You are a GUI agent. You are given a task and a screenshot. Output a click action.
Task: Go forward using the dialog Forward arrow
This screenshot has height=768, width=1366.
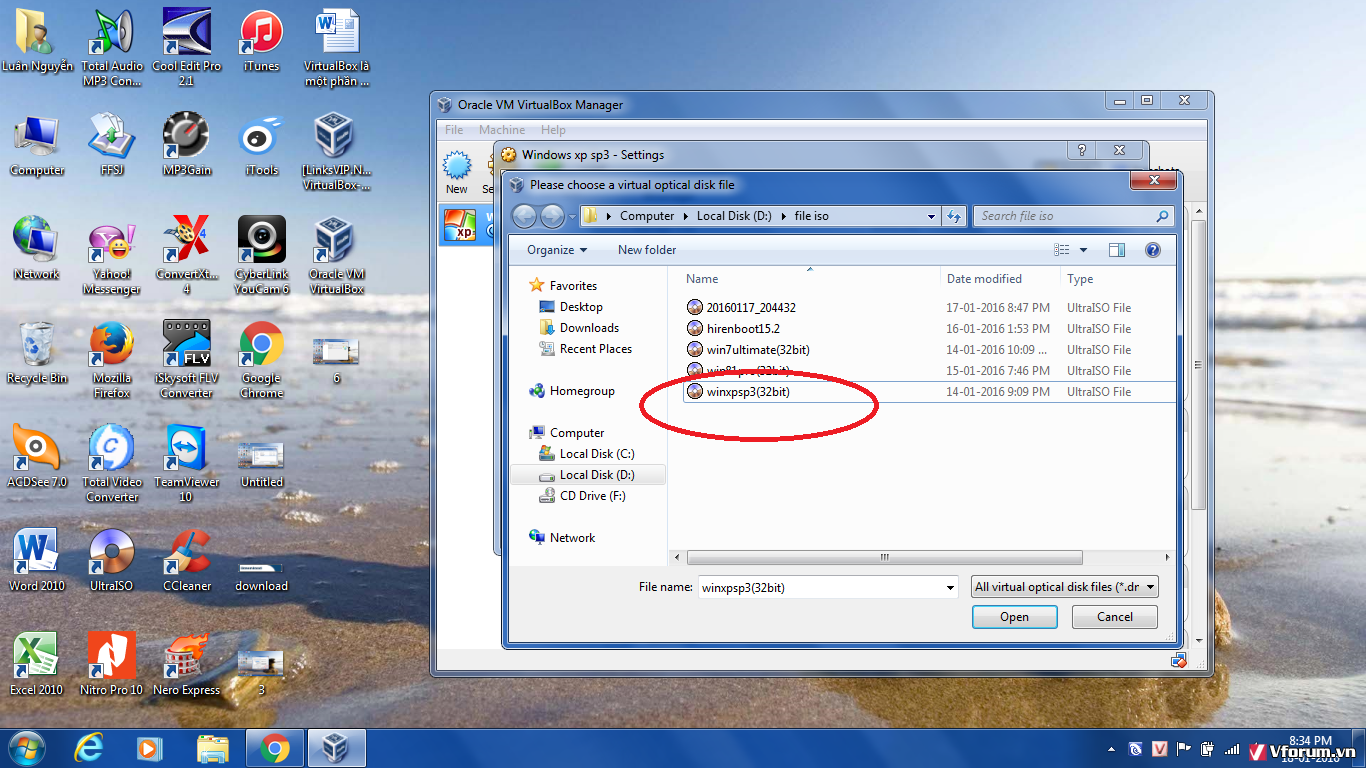click(x=552, y=216)
